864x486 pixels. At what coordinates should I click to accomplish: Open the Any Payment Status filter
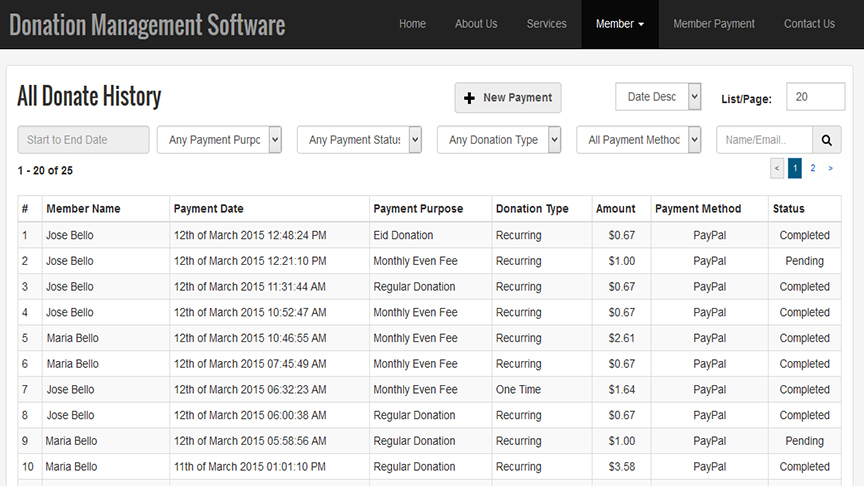pyautogui.click(x=359, y=140)
